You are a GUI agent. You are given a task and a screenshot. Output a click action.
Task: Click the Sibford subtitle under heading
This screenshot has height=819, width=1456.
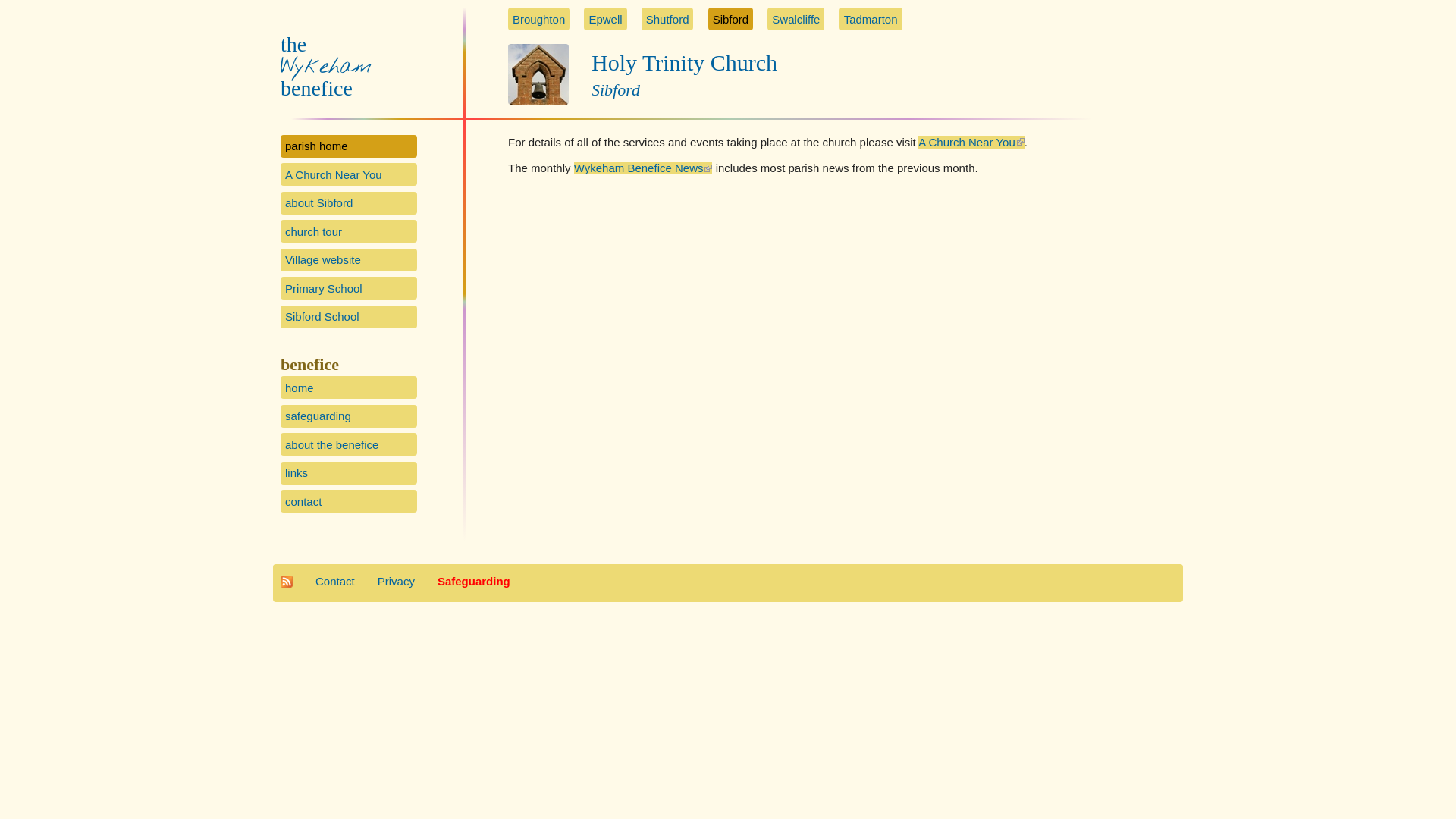point(616,90)
